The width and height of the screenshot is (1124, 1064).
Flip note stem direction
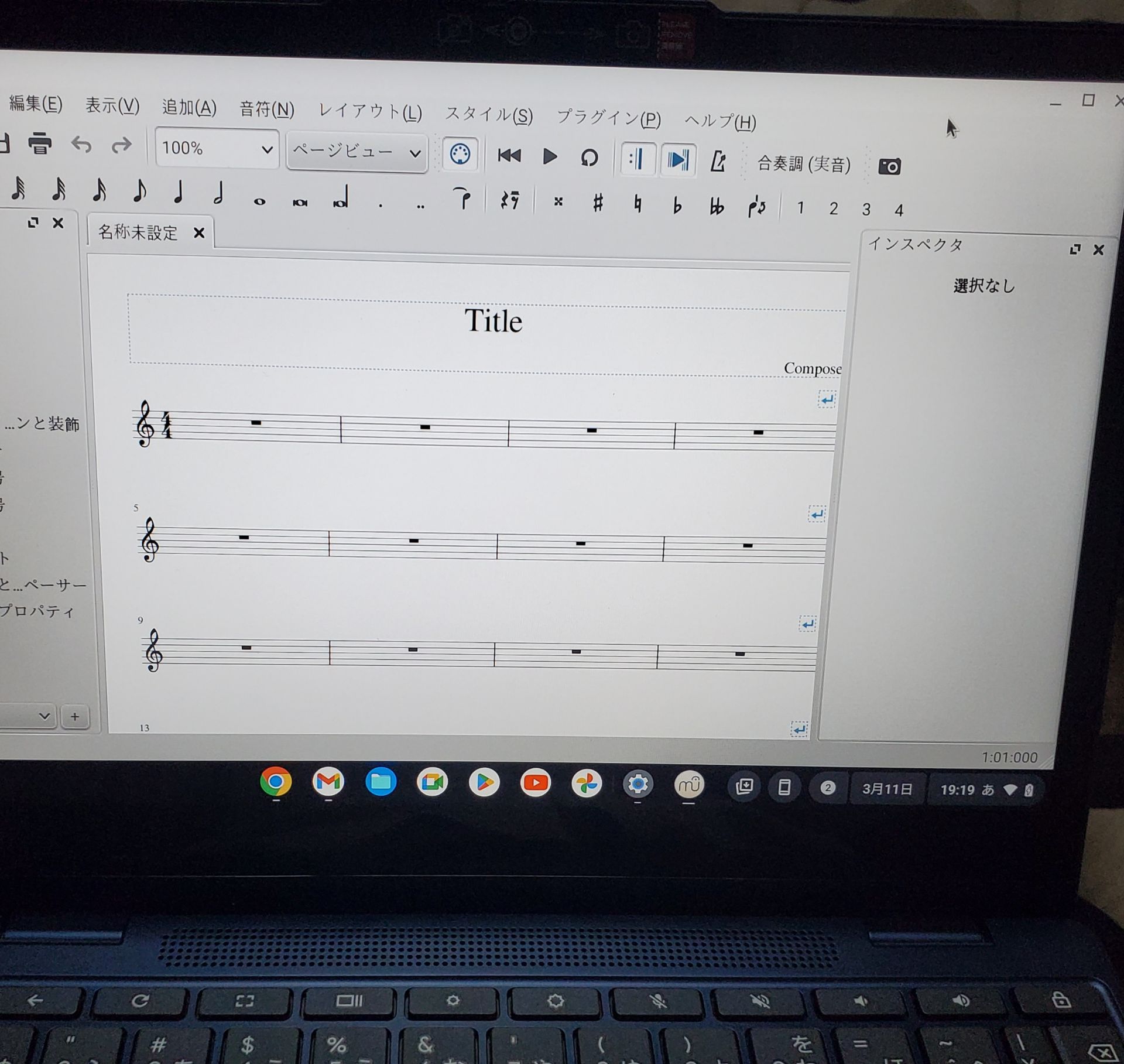(x=756, y=207)
